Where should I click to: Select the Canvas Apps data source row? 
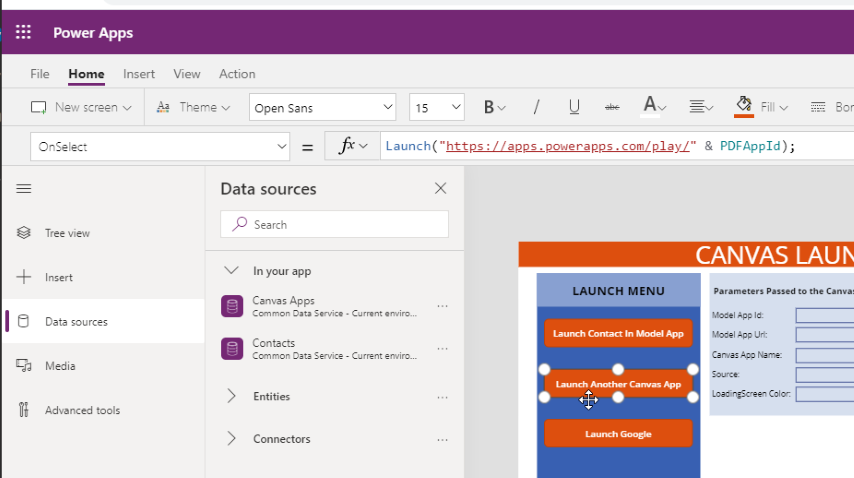334,307
